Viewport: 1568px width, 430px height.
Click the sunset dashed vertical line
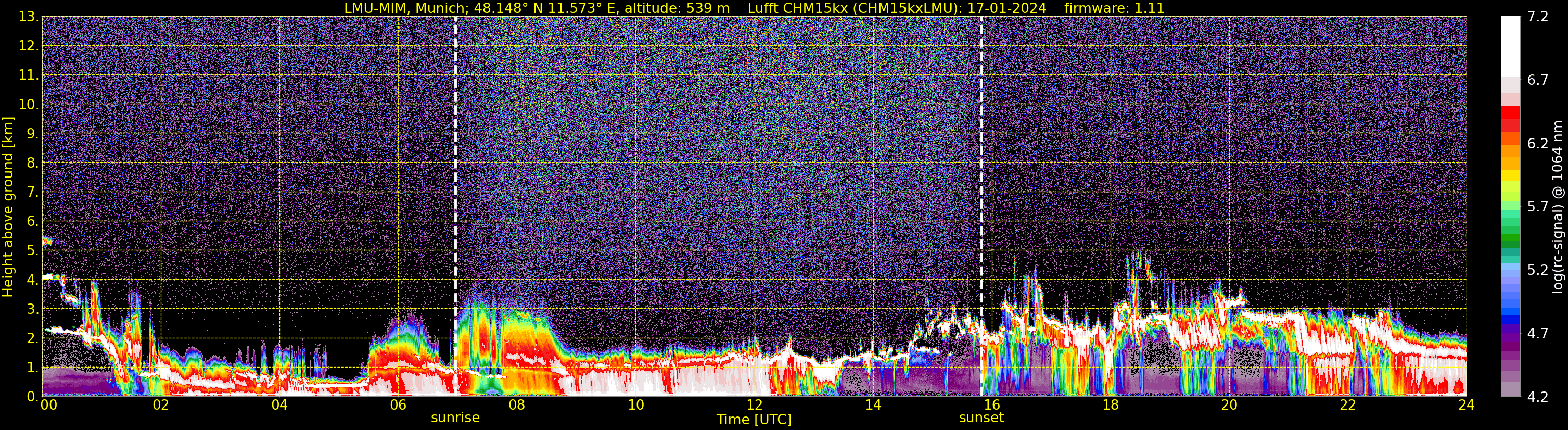coord(981,207)
